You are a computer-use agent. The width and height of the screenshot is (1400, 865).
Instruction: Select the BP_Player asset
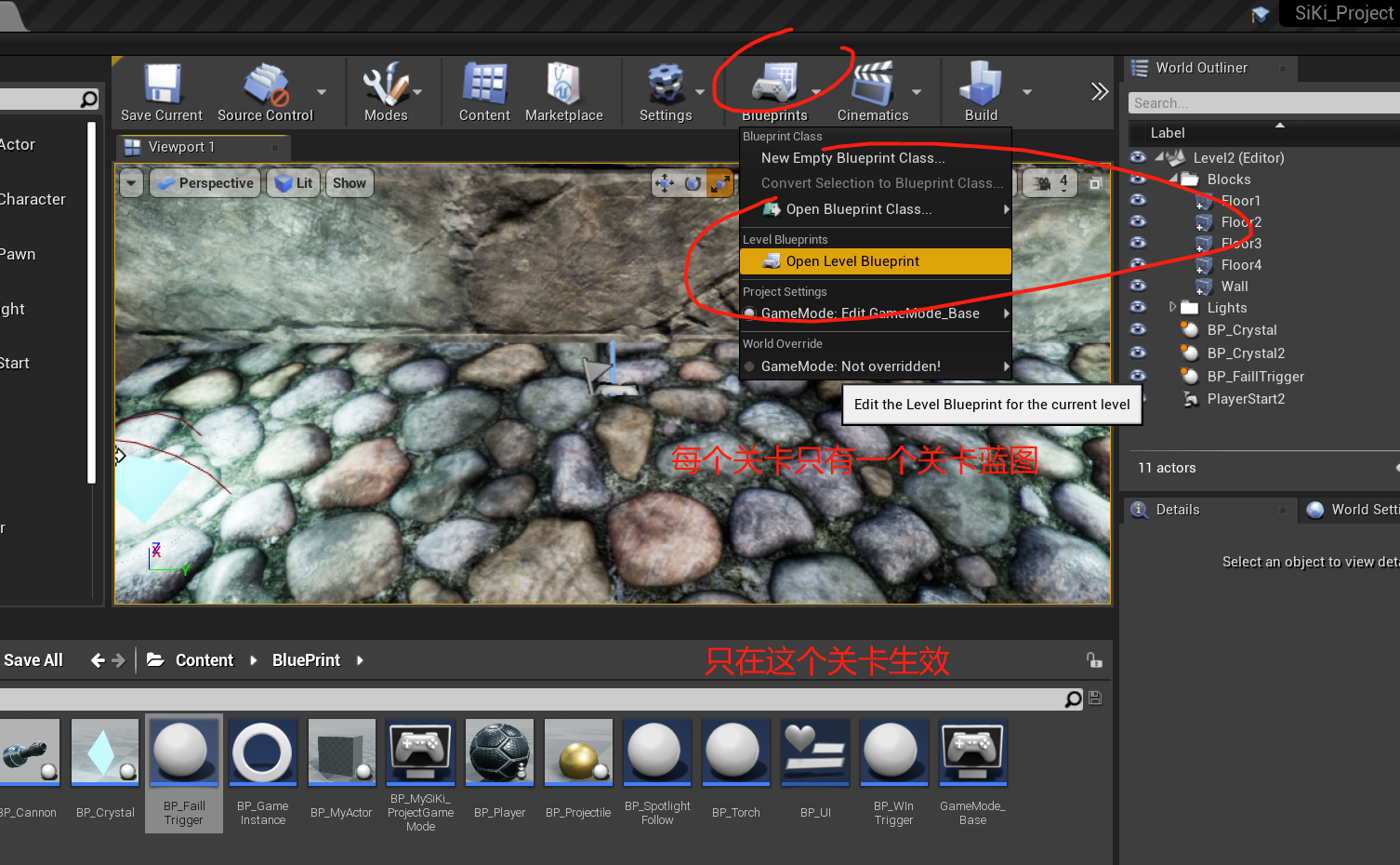[499, 752]
